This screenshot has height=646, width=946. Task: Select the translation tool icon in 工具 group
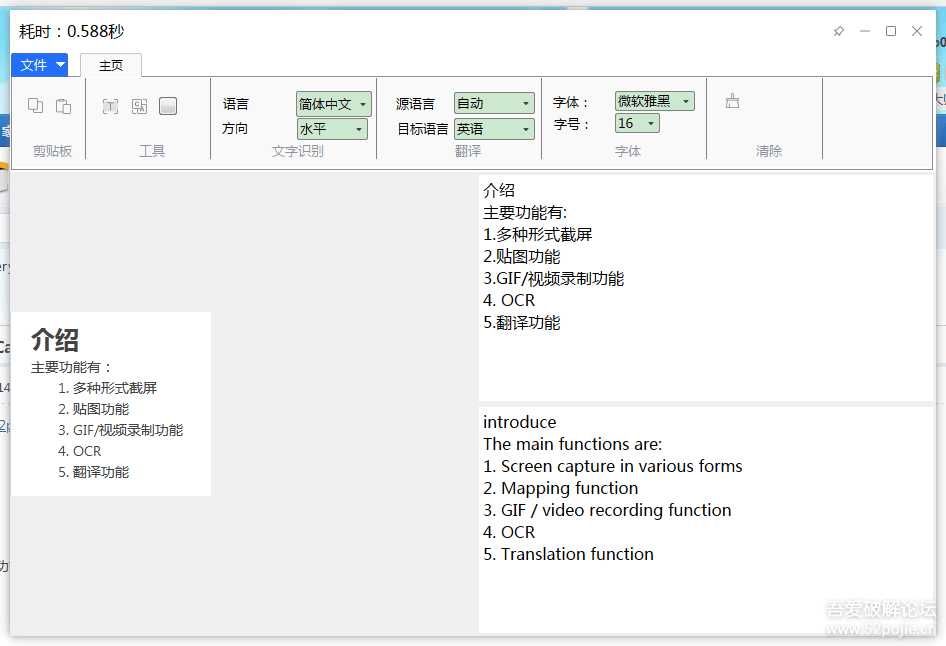click(141, 104)
